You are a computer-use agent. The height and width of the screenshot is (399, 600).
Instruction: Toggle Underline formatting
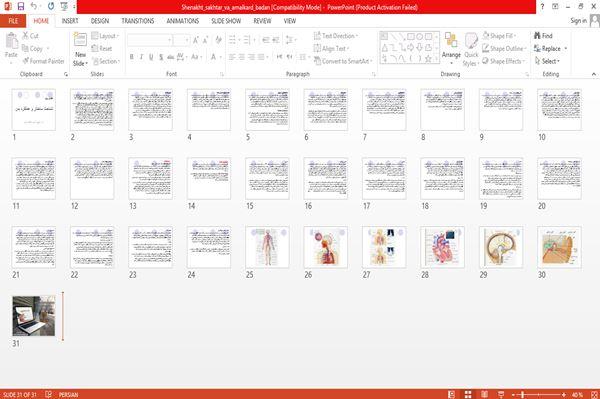[151, 57]
